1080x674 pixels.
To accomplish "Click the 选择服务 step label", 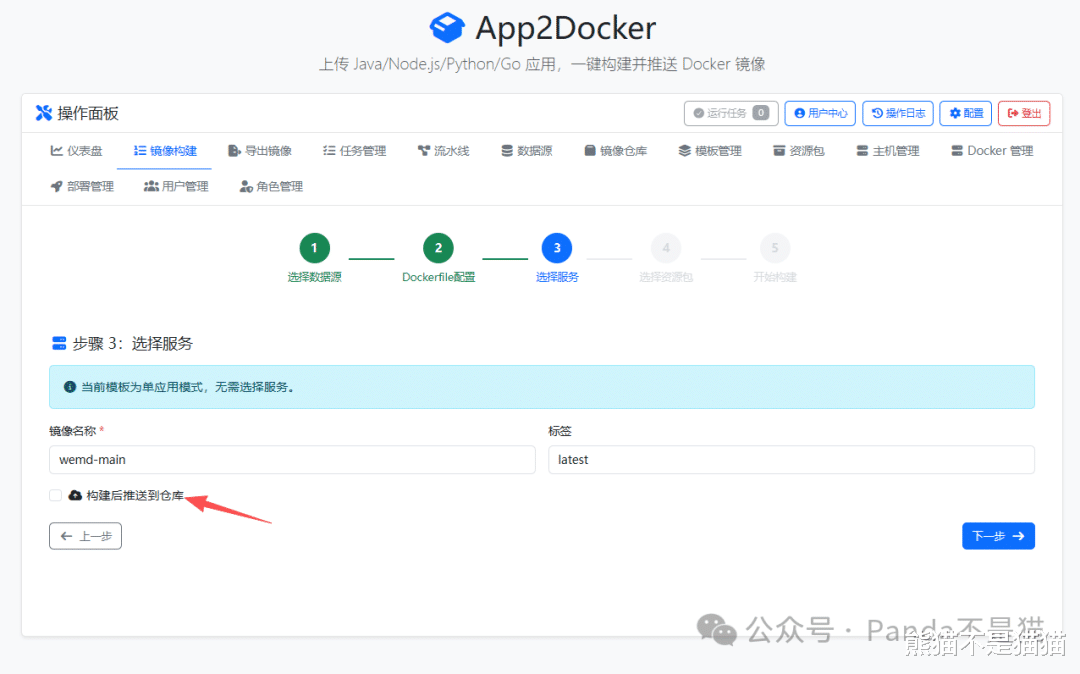I will click(x=557, y=277).
